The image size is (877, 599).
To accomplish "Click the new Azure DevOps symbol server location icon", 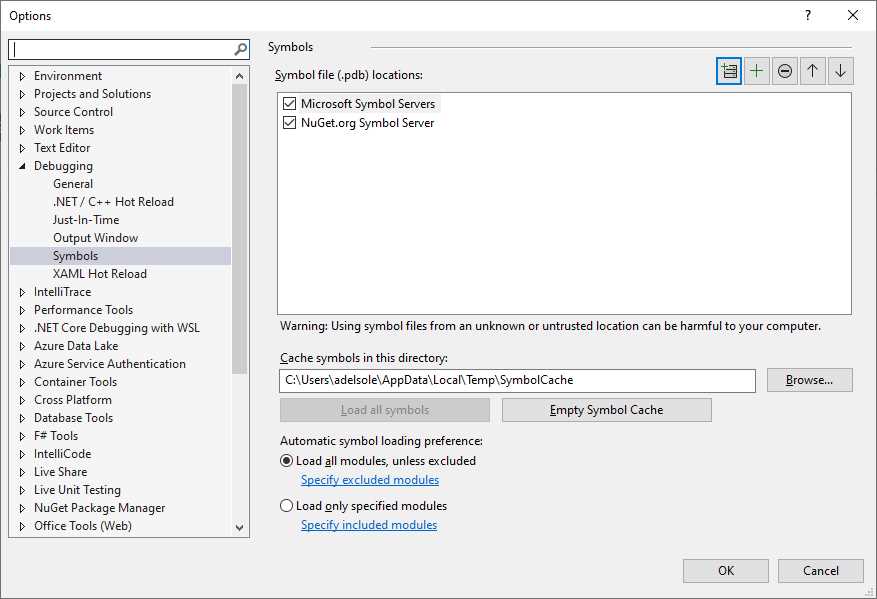I will [x=729, y=70].
